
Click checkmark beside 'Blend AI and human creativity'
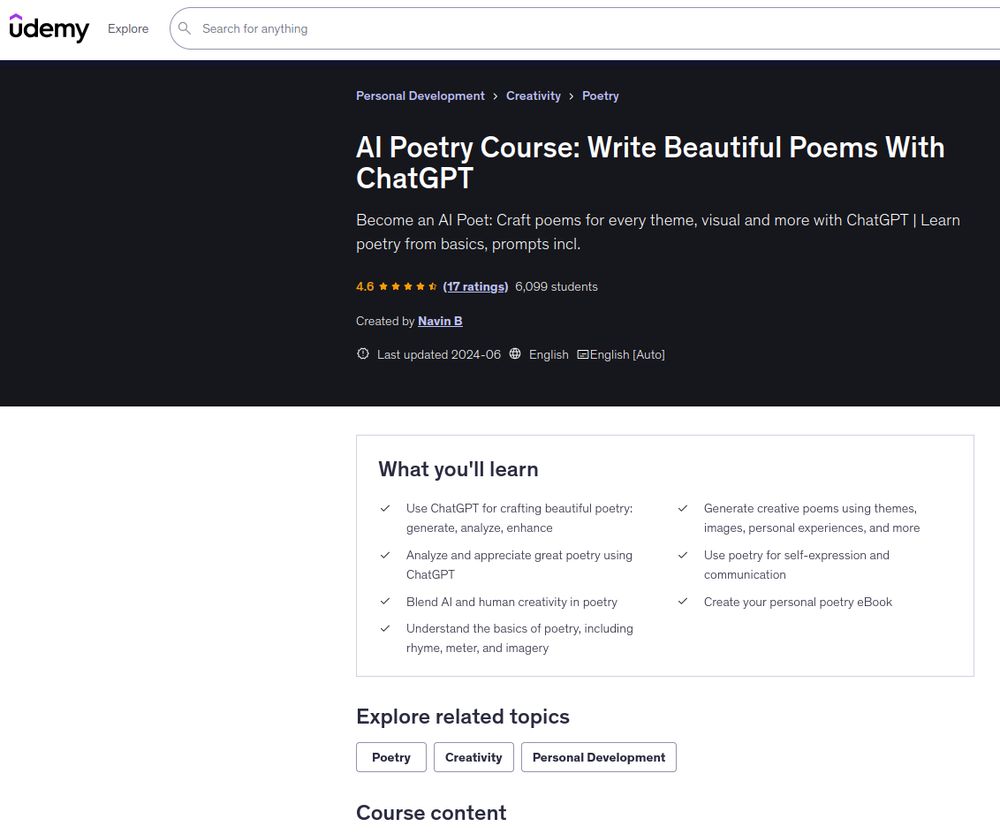(x=385, y=602)
